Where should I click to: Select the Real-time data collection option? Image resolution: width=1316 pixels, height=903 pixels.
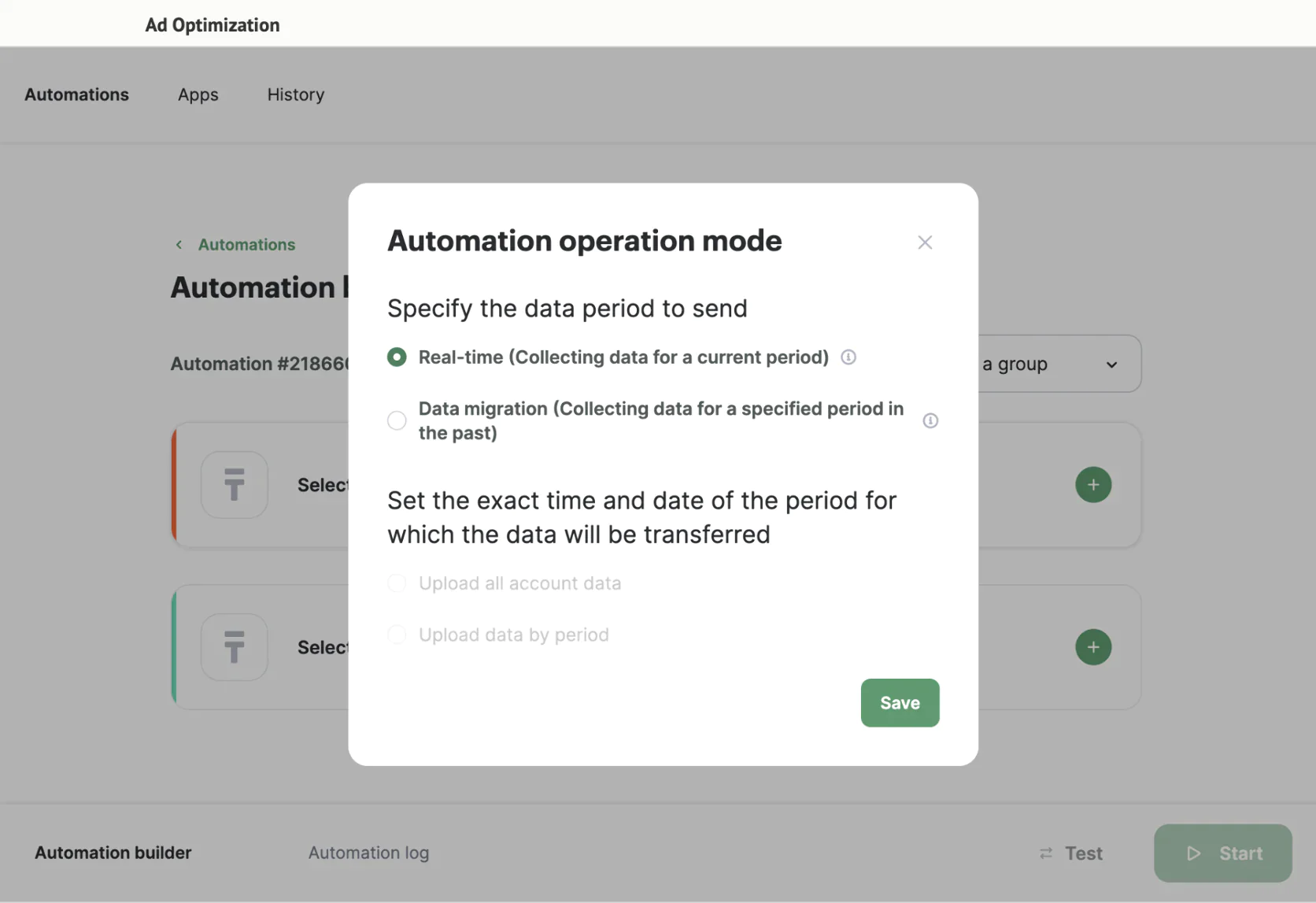coord(397,357)
